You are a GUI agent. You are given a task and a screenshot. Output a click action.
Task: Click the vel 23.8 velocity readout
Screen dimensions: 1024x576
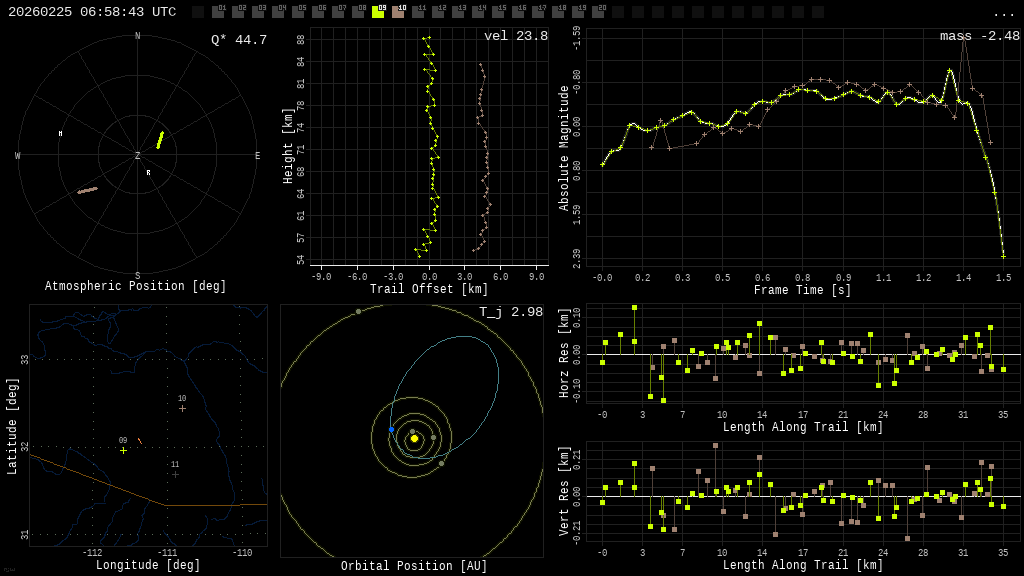coord(515,37)
